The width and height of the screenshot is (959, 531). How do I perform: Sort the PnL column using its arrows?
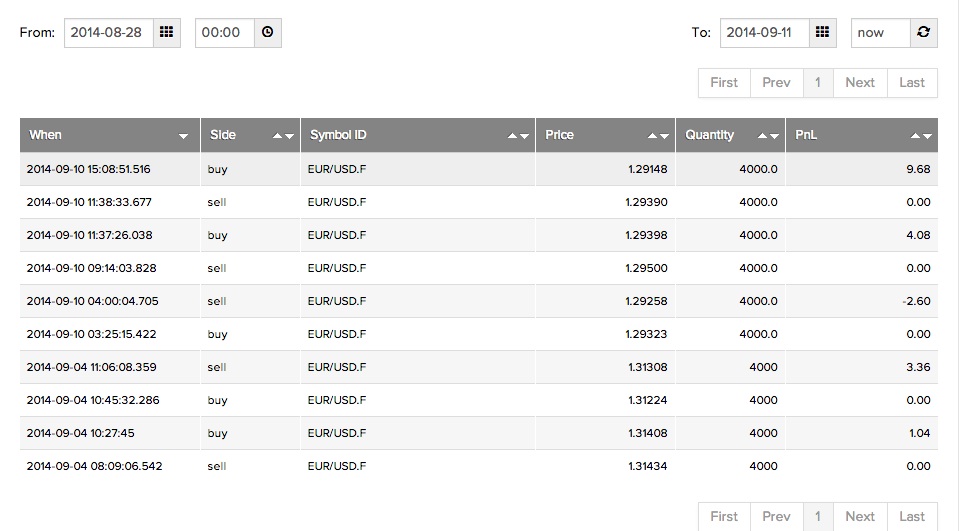(922, 136)
